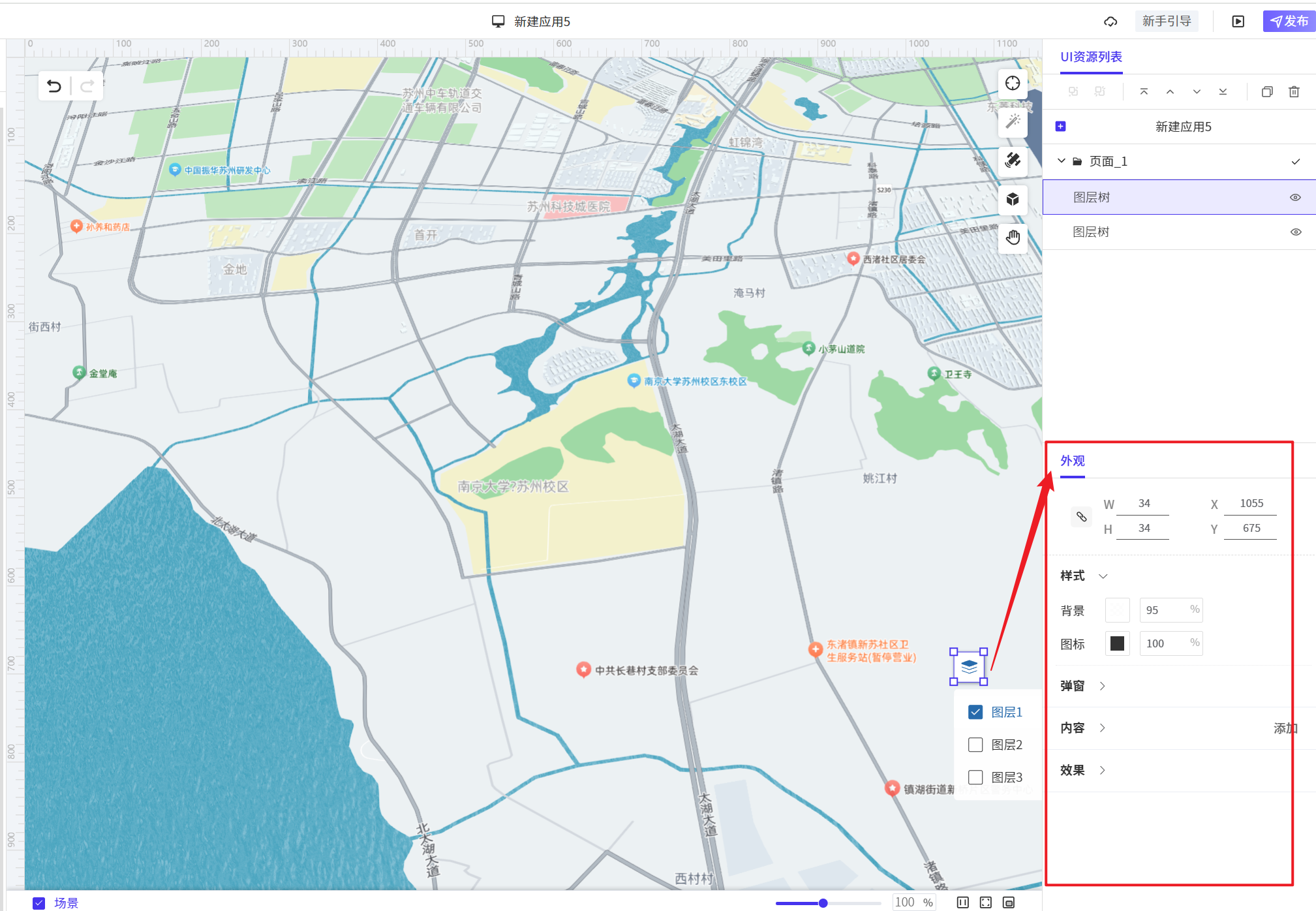Screen dimensions: 1316x911
Task: Select the magic wand tool
Action: (x=1013, y=121)
